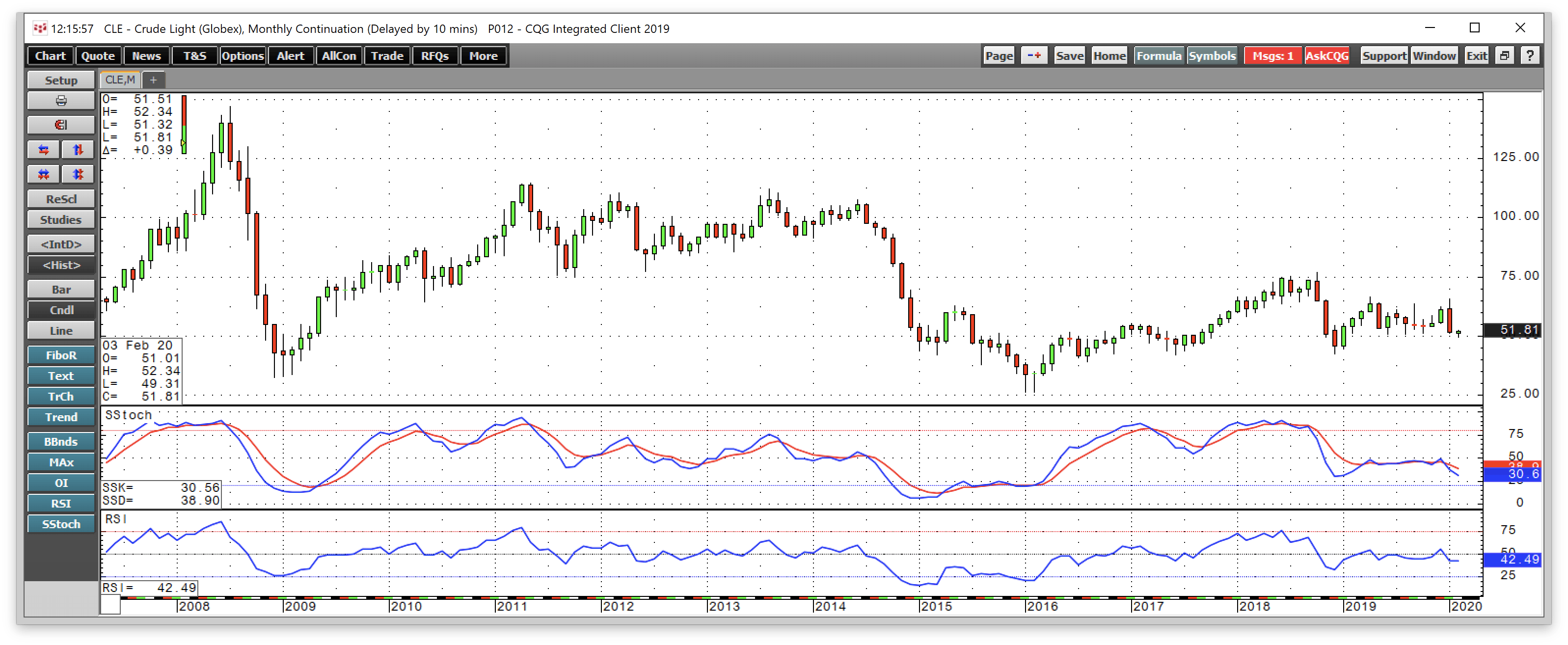This screenshot has height=645, width=1568.
Task: Click the blue 30.6 stochastic value tag
Action: click(1512, 474)
